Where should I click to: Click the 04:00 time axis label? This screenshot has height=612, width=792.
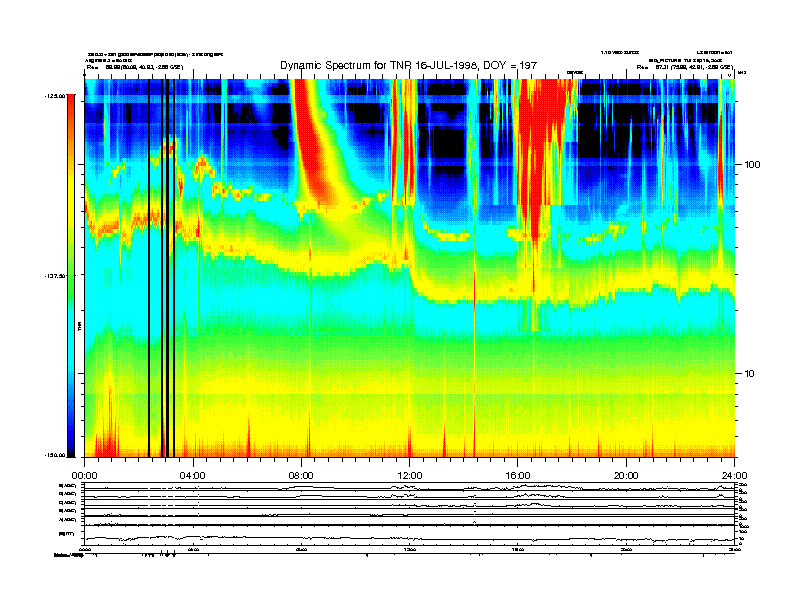tap(193, 476)
